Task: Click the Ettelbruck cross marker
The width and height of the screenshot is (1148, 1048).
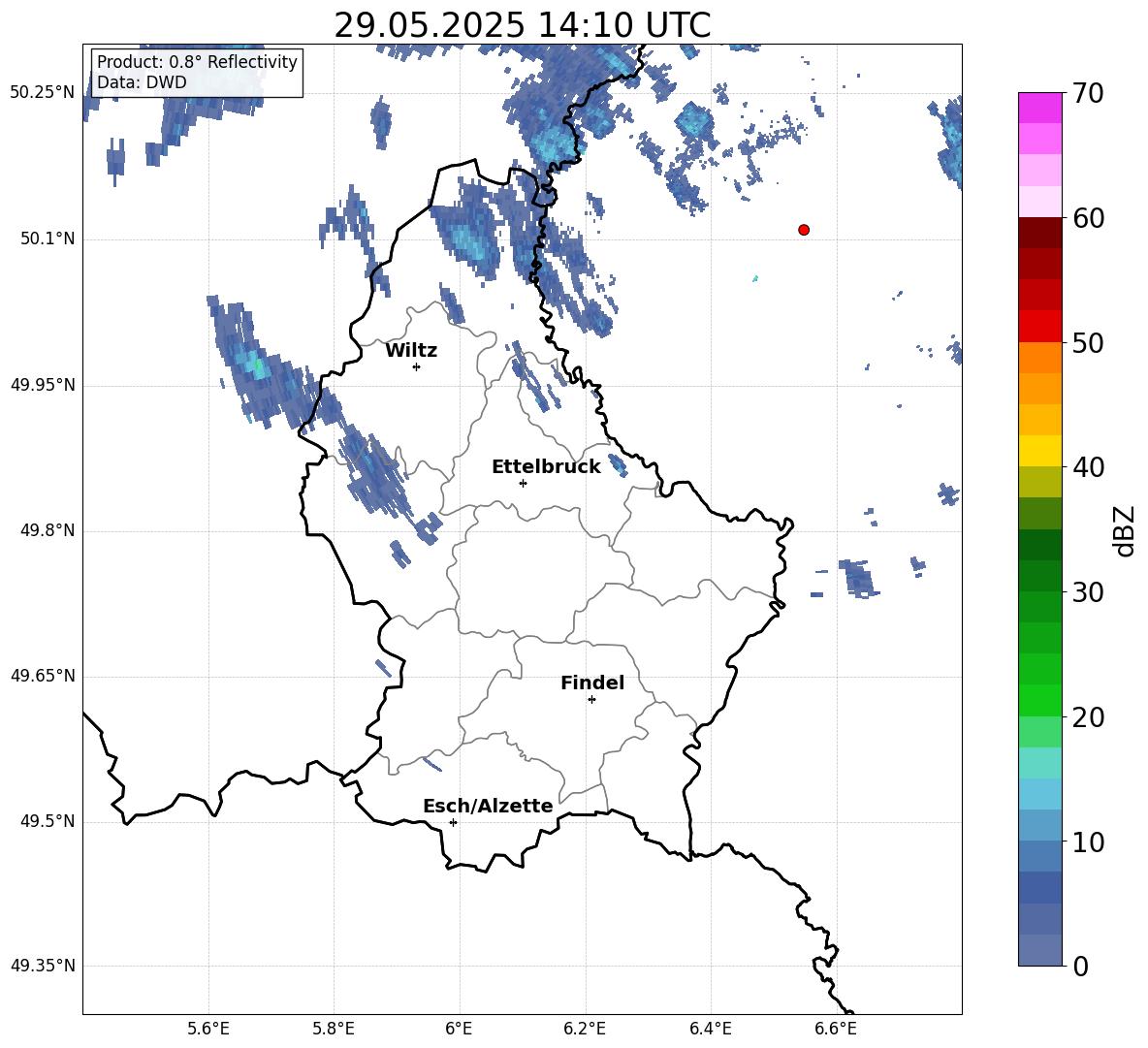Action: click(x=523, y=483)
